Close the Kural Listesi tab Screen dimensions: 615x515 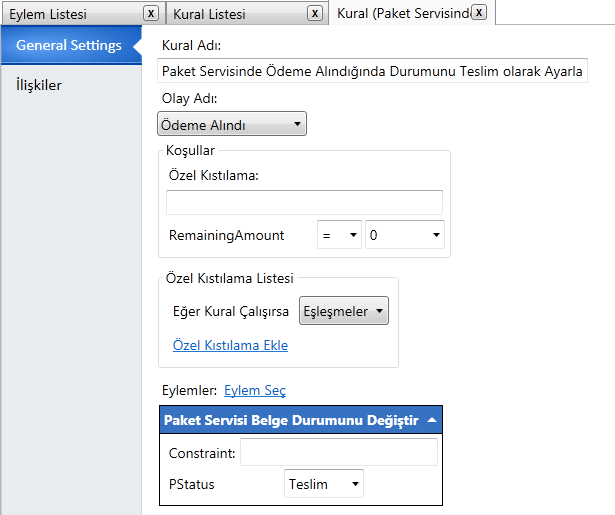(315, 14)
